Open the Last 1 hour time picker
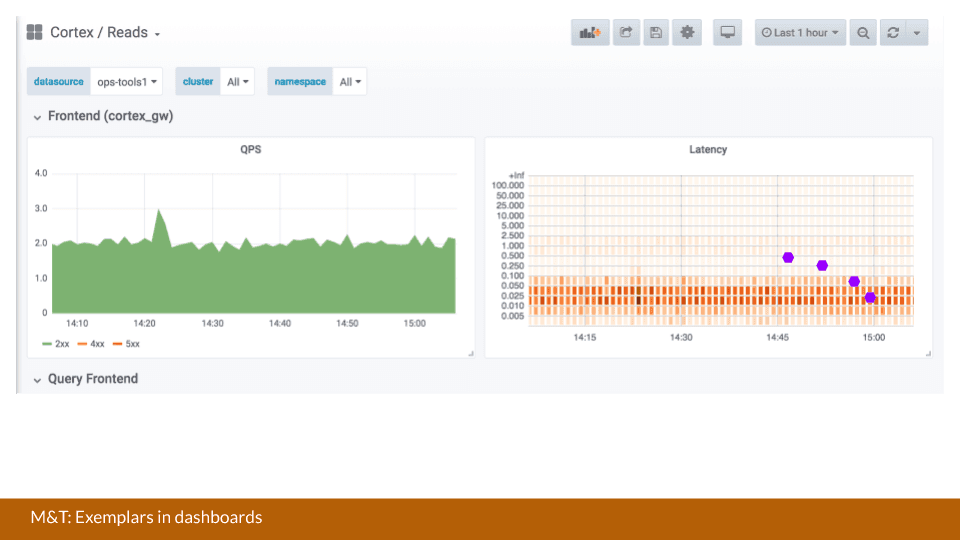This screenshot has width=960, height=540. pos(800,32)
